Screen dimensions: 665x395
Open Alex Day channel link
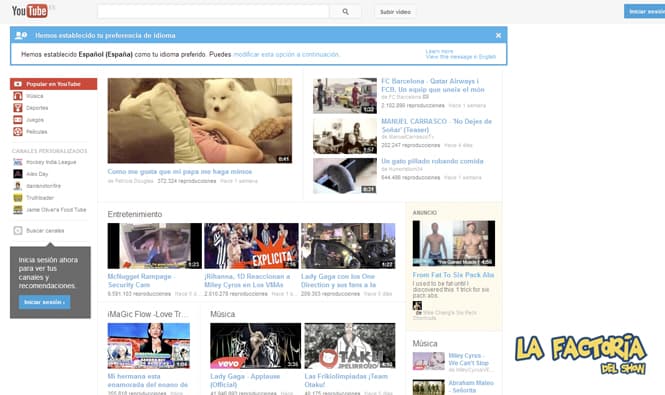(37, 174)
